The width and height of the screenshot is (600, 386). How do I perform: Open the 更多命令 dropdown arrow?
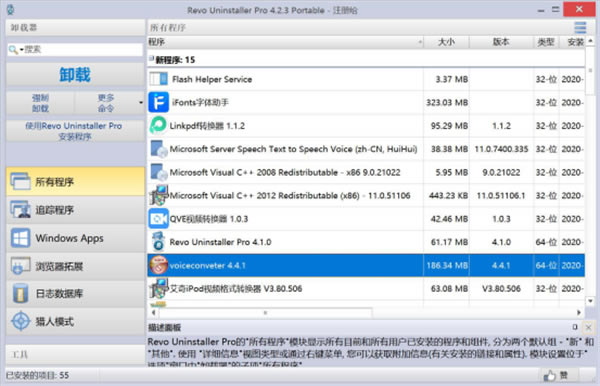tap(141, 103)
